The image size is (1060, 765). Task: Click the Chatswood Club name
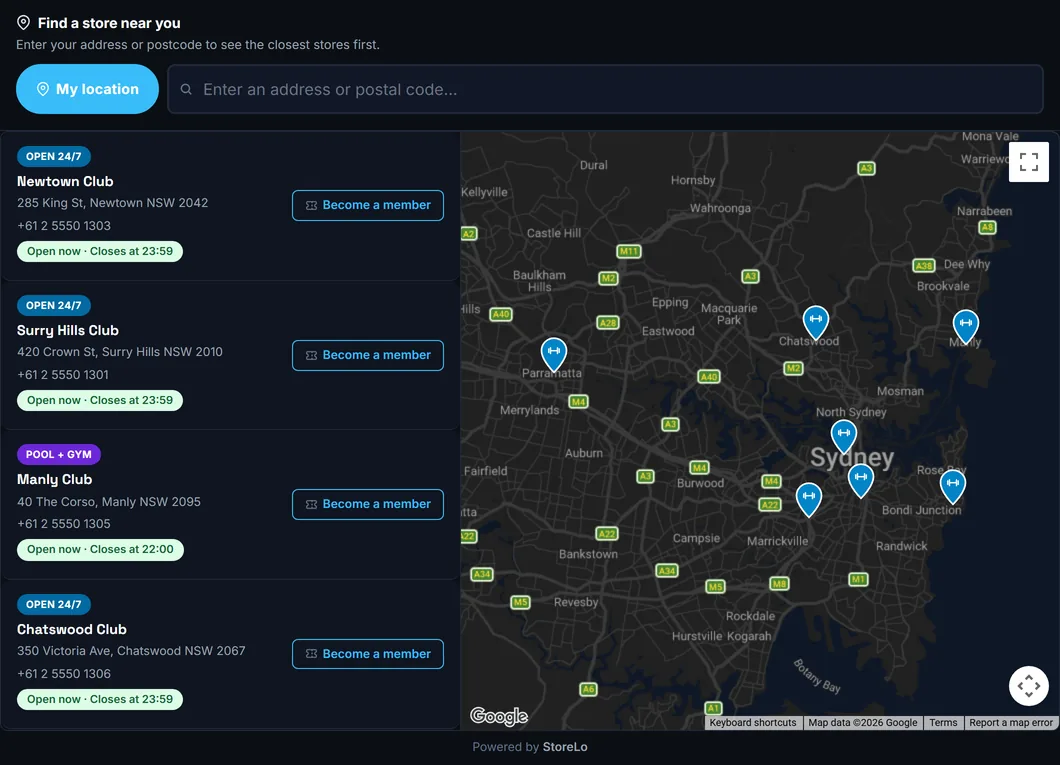pos(72,629)
